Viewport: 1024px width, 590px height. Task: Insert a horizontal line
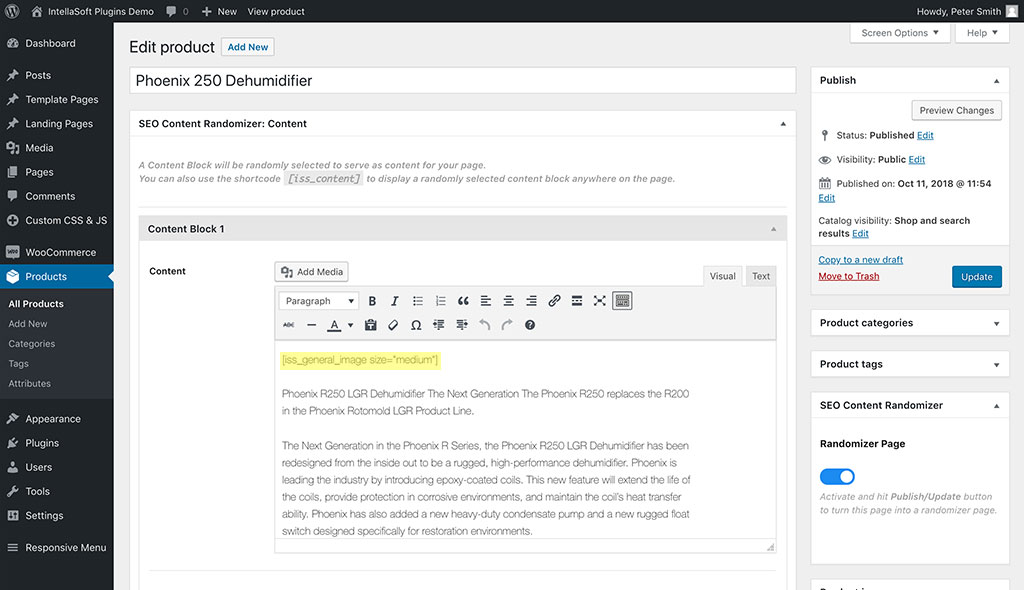pos(312,325)
